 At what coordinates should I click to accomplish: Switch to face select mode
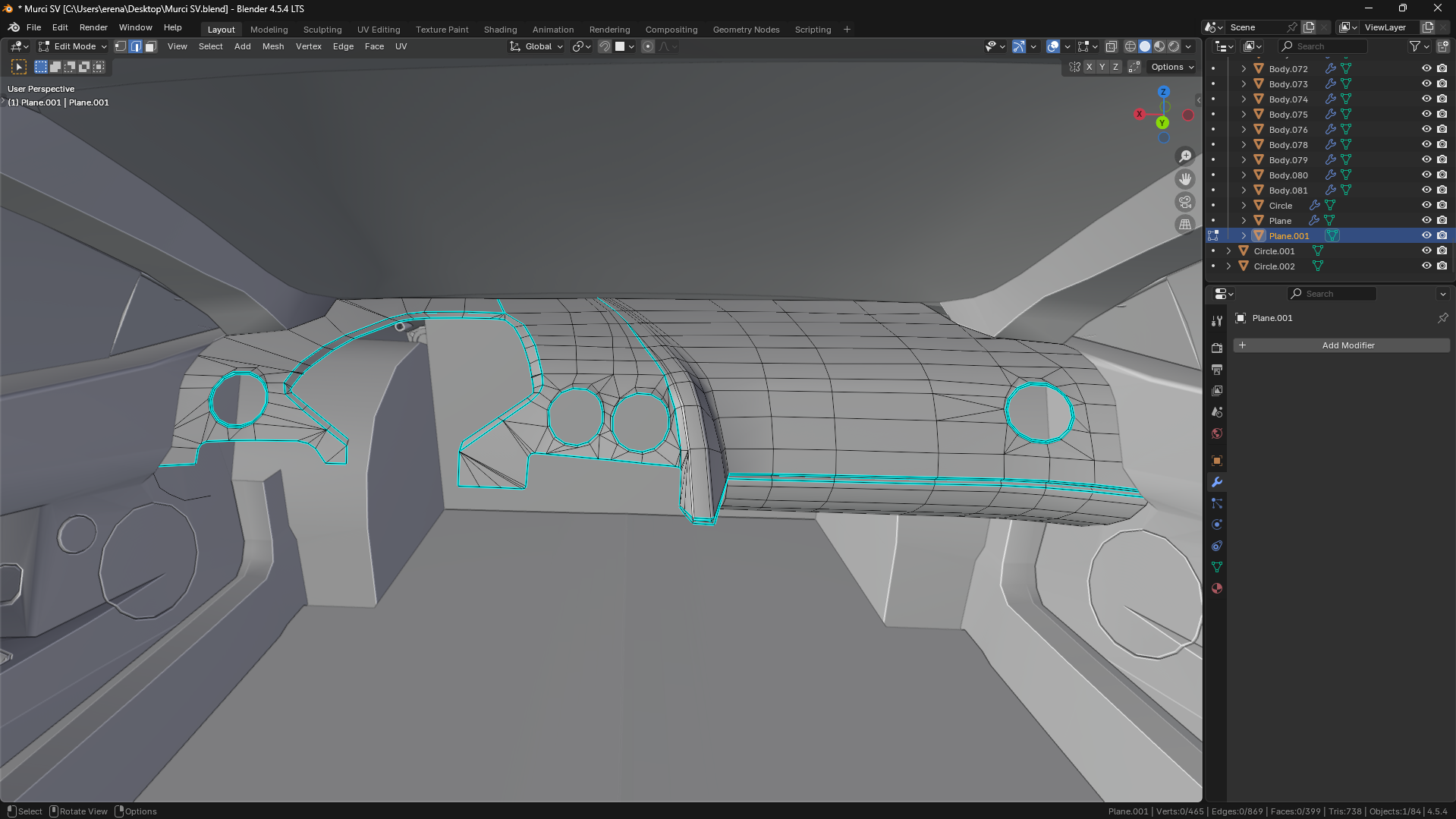150,46
